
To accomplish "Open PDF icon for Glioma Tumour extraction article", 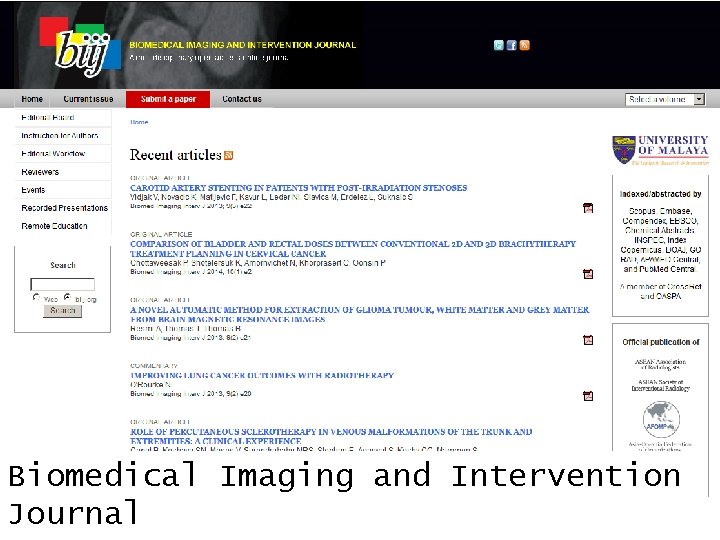I will 588,340.
